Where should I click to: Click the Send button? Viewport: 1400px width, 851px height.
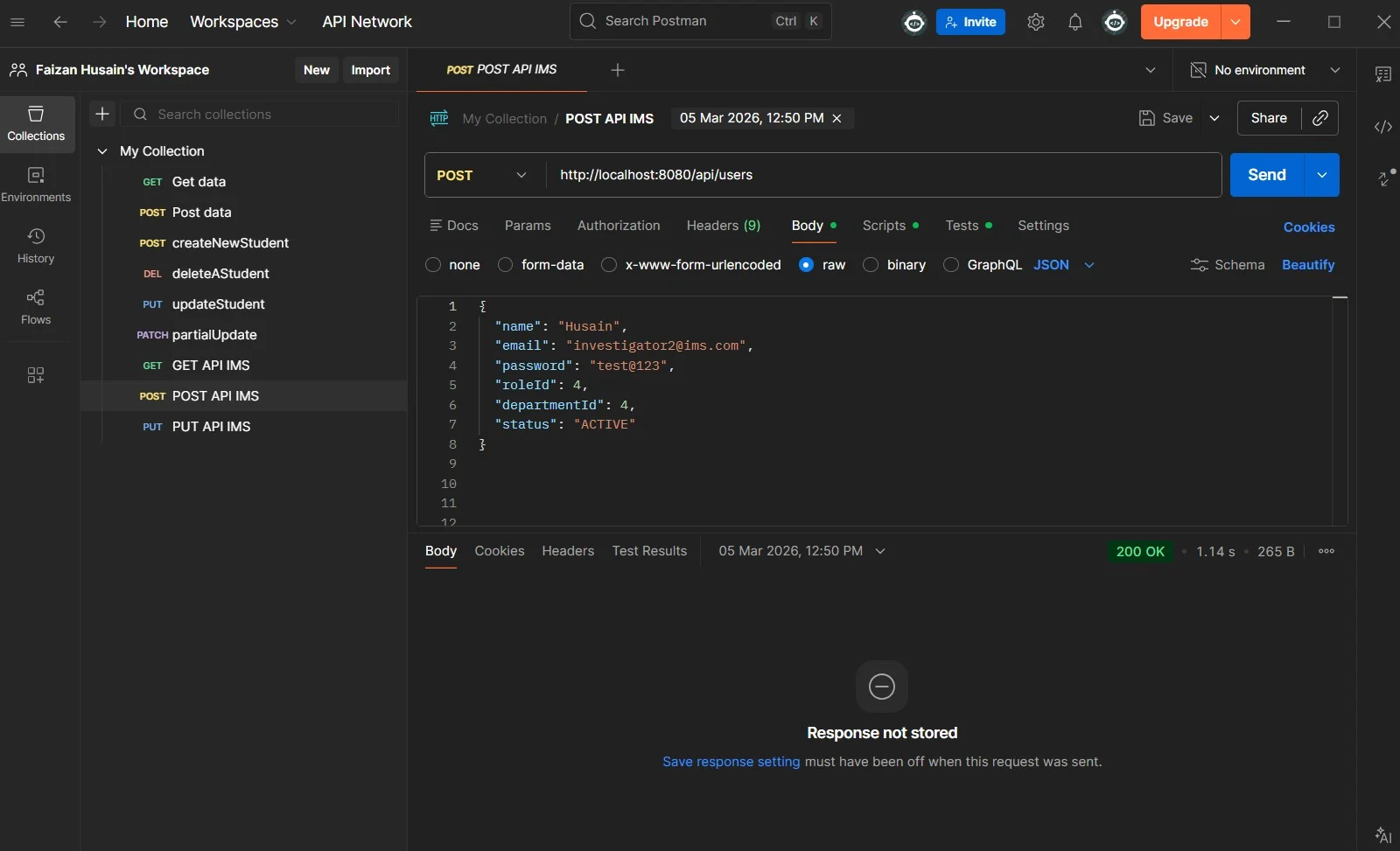[x=1267, y=175]
